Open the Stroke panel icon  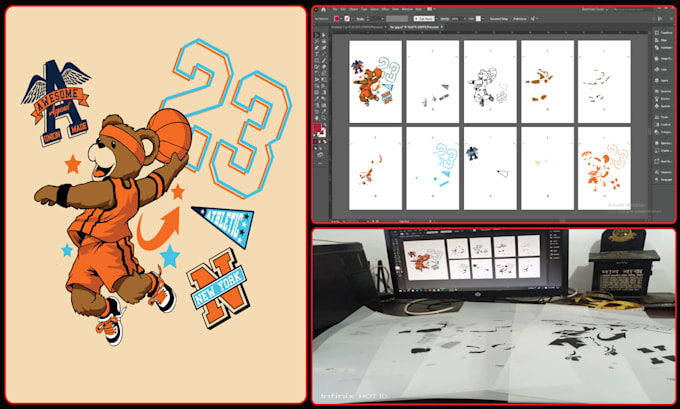(657, 117)
